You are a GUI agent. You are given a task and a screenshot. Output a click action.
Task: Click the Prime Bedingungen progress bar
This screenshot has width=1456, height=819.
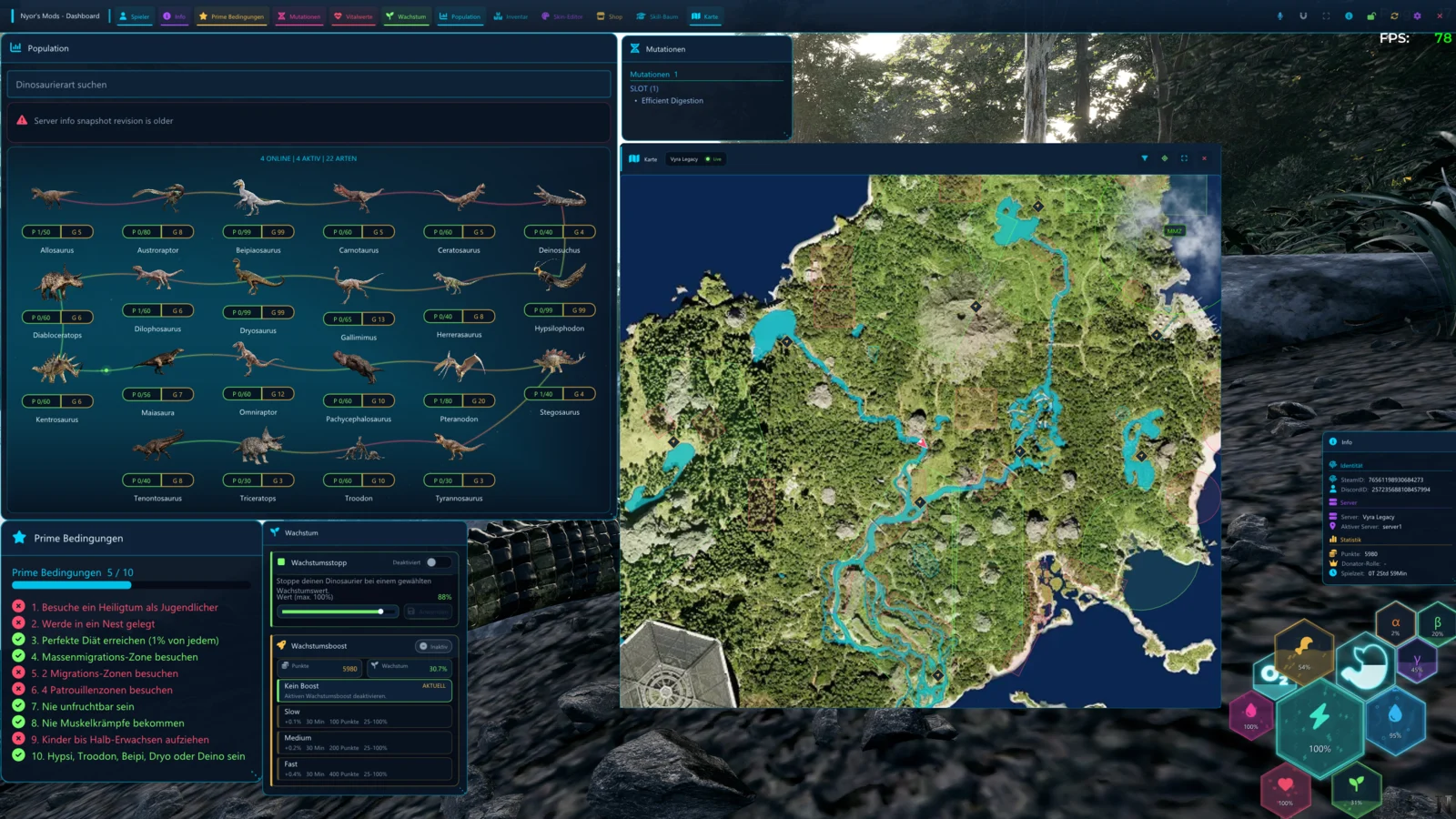pos(131,585)
